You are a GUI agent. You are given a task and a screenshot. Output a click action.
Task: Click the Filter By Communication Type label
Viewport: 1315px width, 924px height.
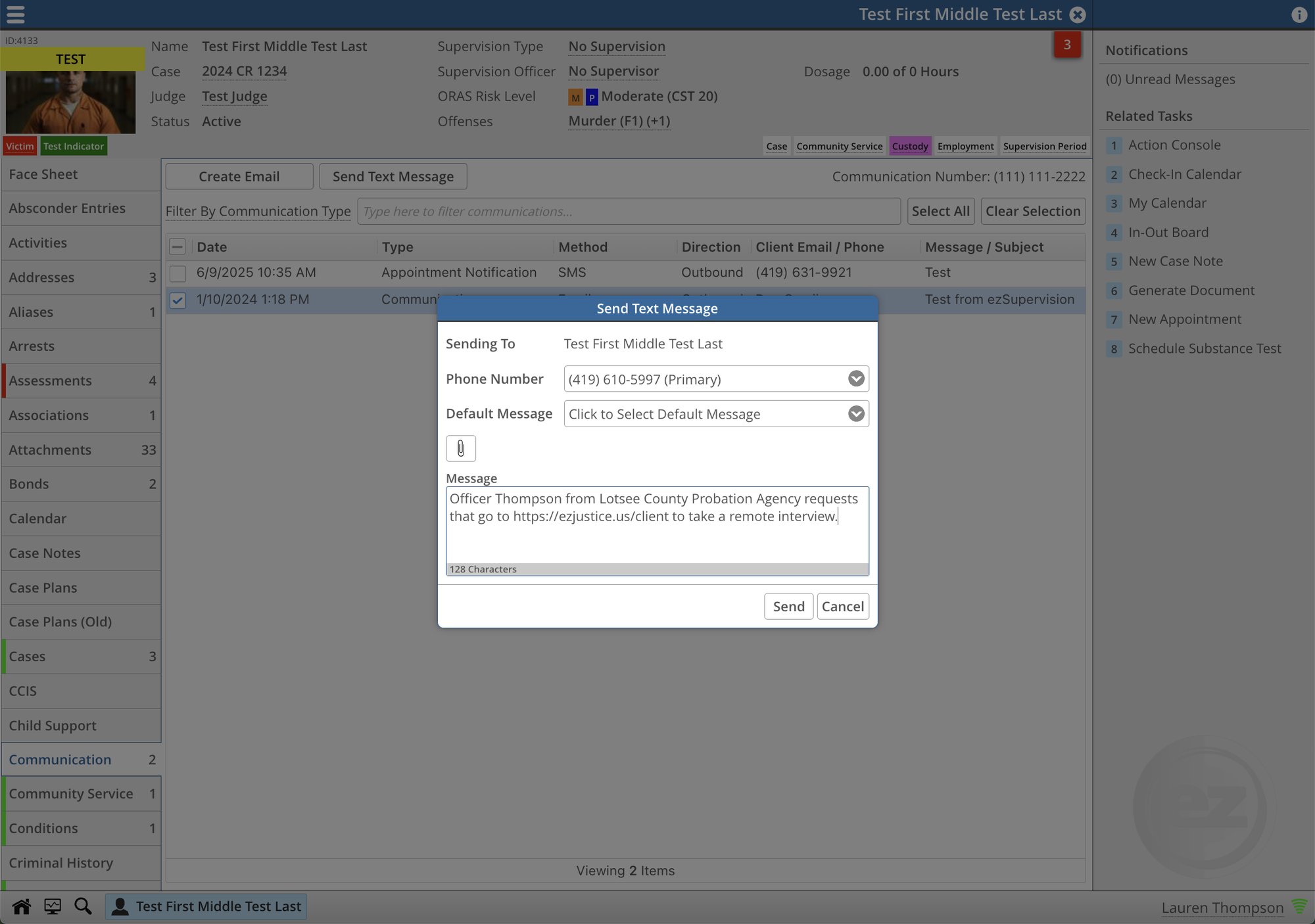(258, 211)
